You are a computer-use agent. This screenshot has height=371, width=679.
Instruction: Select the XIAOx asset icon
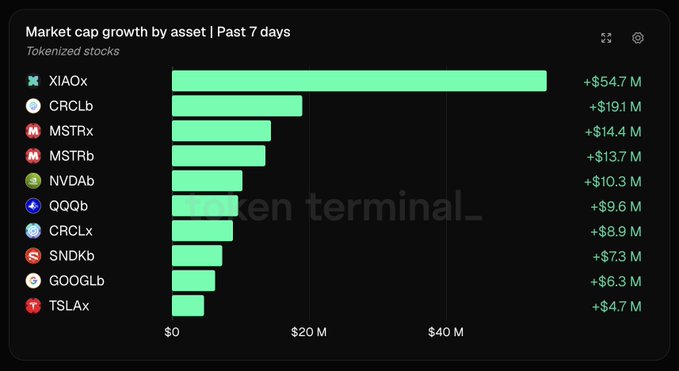pyautogui.click(x=33, y=81)
